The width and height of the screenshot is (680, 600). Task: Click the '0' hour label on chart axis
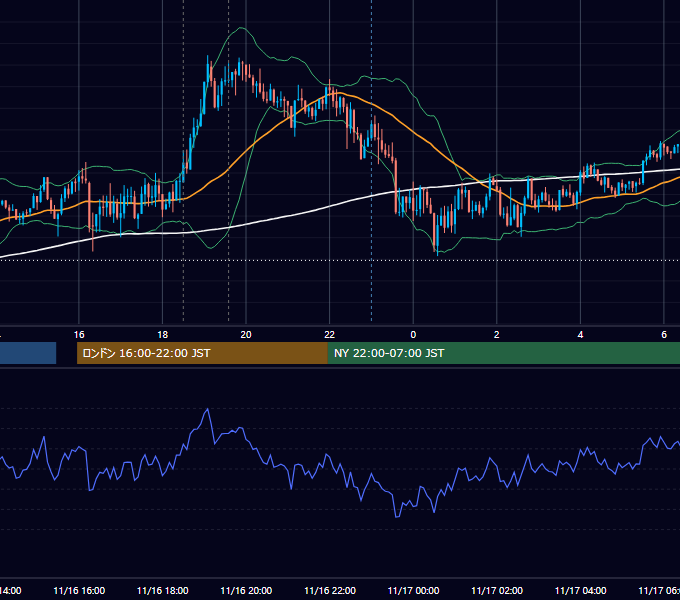point(413,335)
